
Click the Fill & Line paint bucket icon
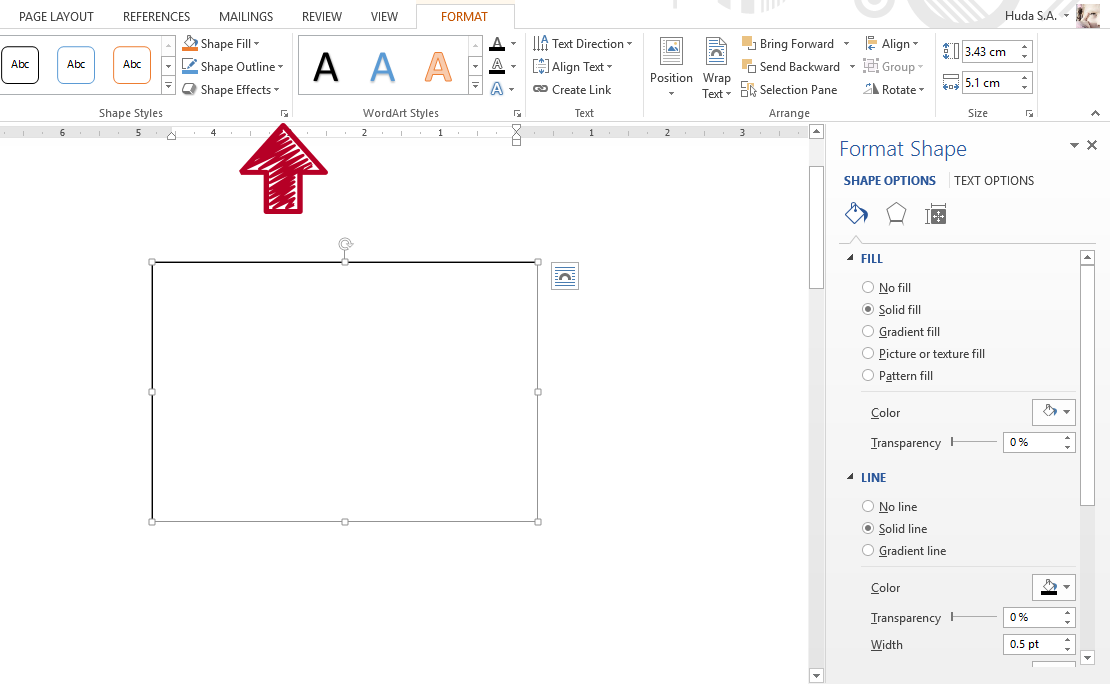coord(856,214)
